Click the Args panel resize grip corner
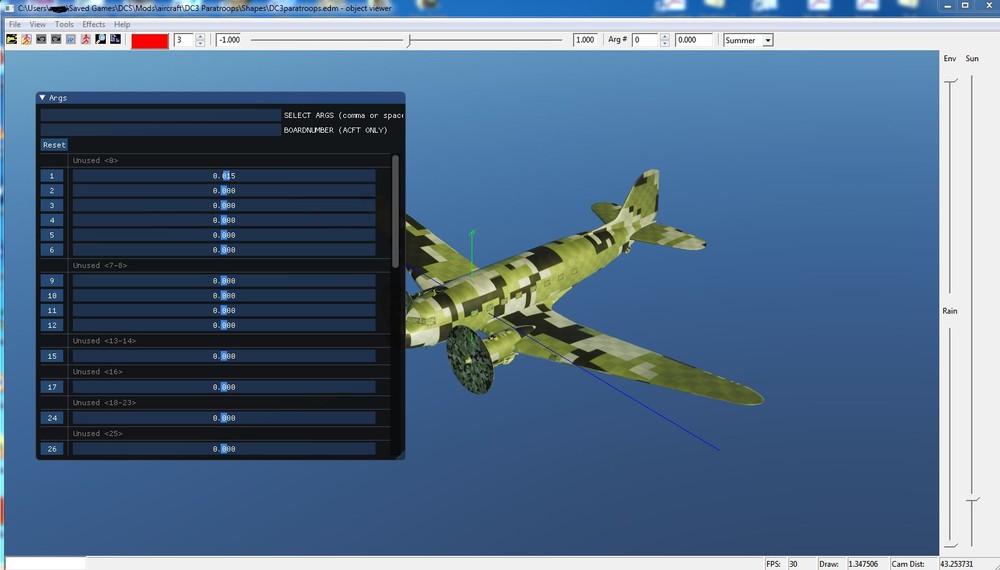 click(x=400, y=454)
